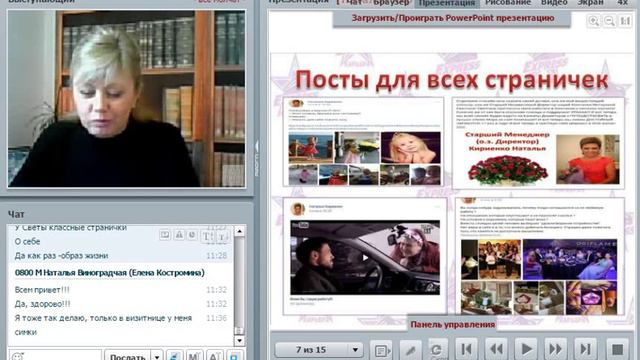Open the emoticon picker in chat input
The height and width of the screenshot is (360, 640).
point(17,357)
